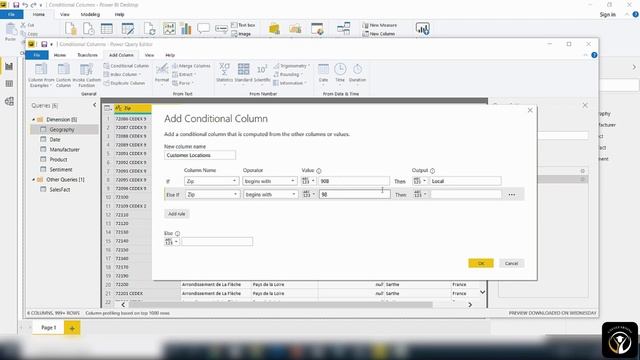This screenshot has height=360, width=640.
Task: Open Report view in Power BI sidebar
Action: [x=9, y=66]
